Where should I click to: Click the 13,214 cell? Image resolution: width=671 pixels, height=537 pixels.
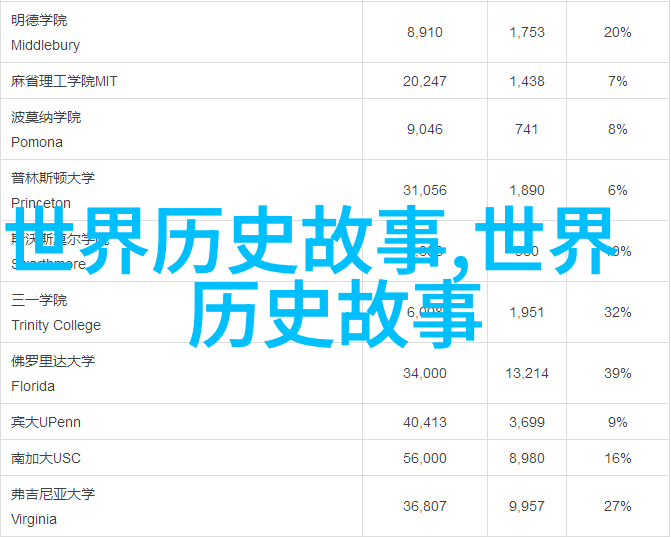527,374
